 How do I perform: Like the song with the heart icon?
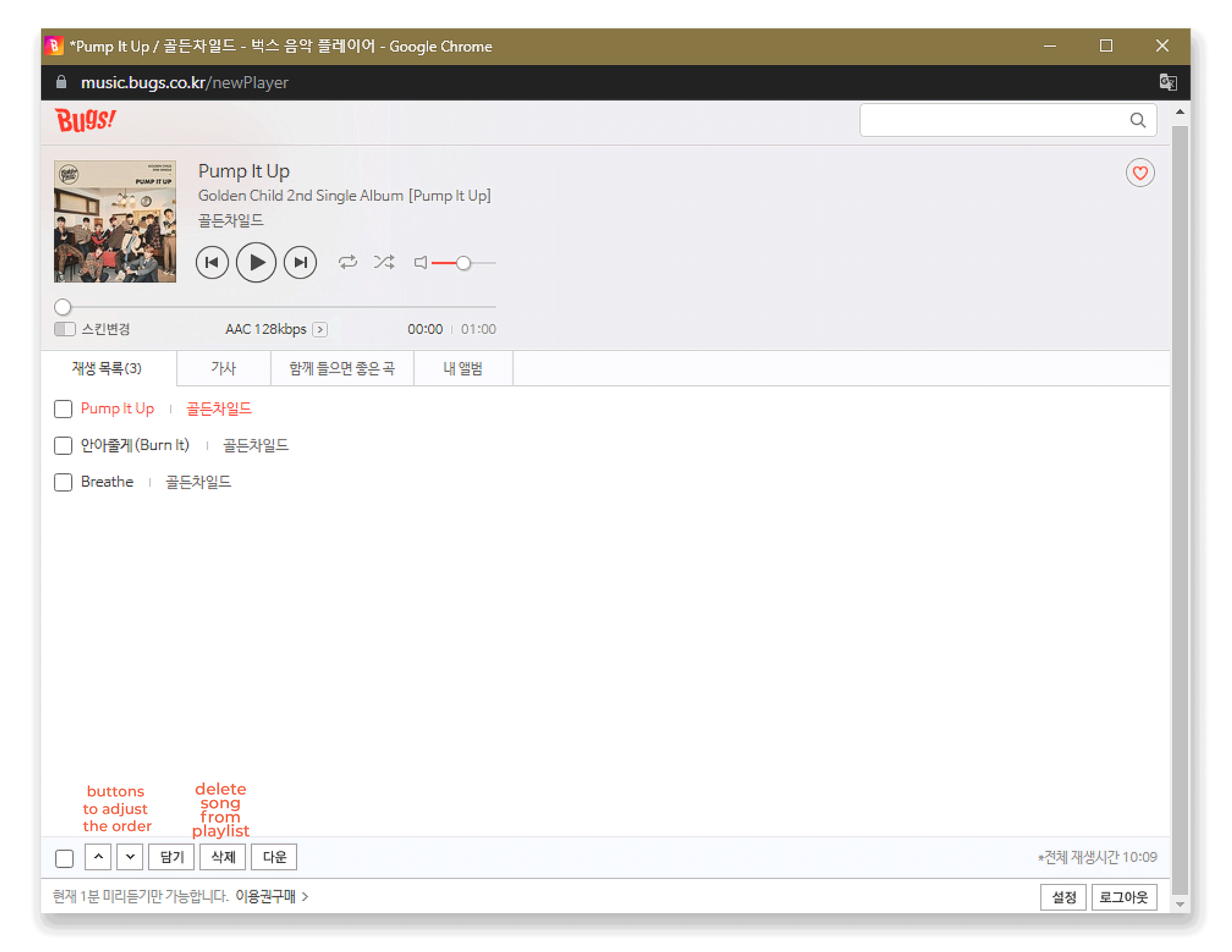[1139, 172]
